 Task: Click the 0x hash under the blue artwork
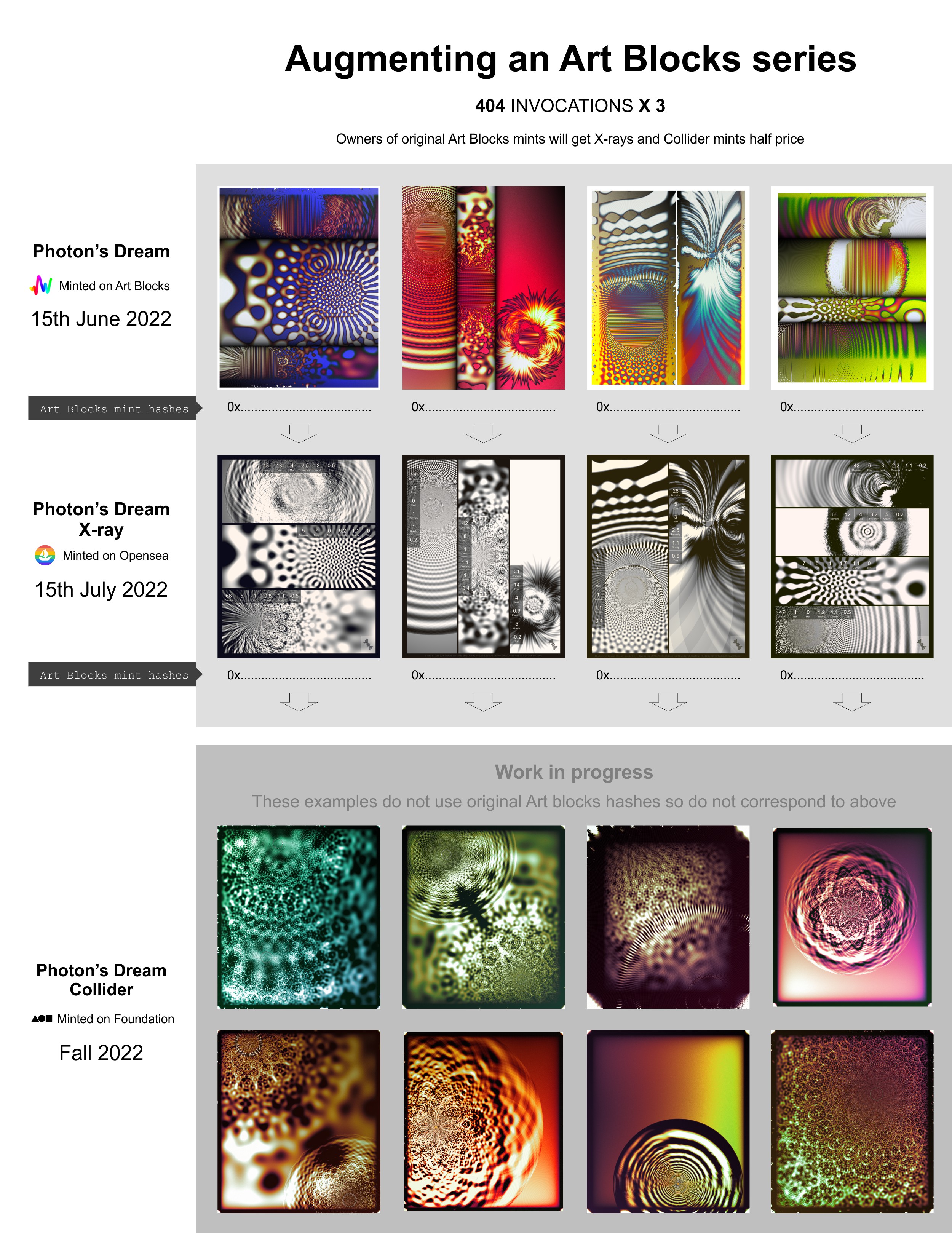coord(299,407)
